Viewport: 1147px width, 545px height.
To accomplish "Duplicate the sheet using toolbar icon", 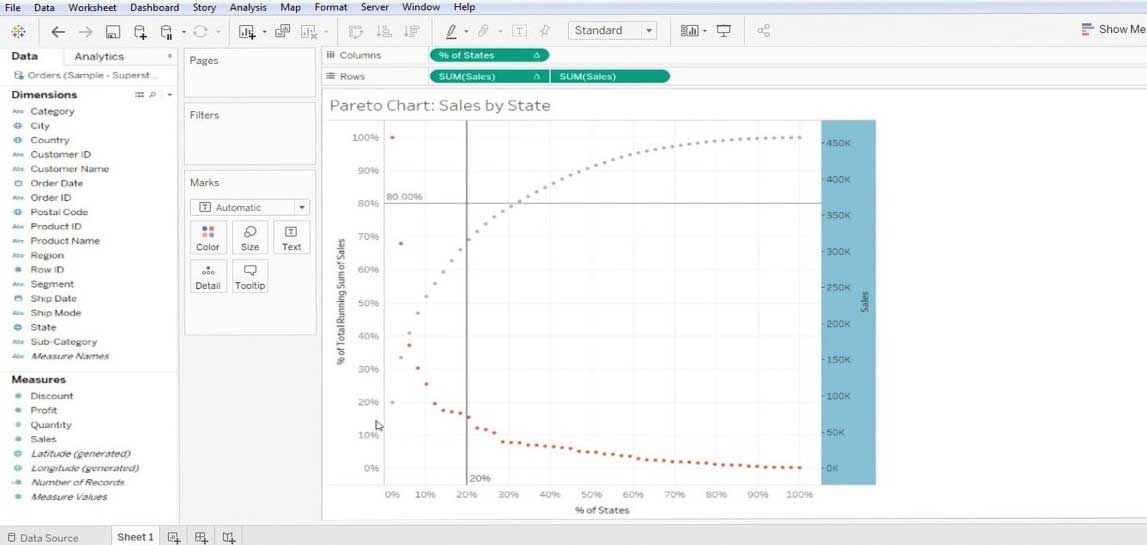I will click(282, 31).
